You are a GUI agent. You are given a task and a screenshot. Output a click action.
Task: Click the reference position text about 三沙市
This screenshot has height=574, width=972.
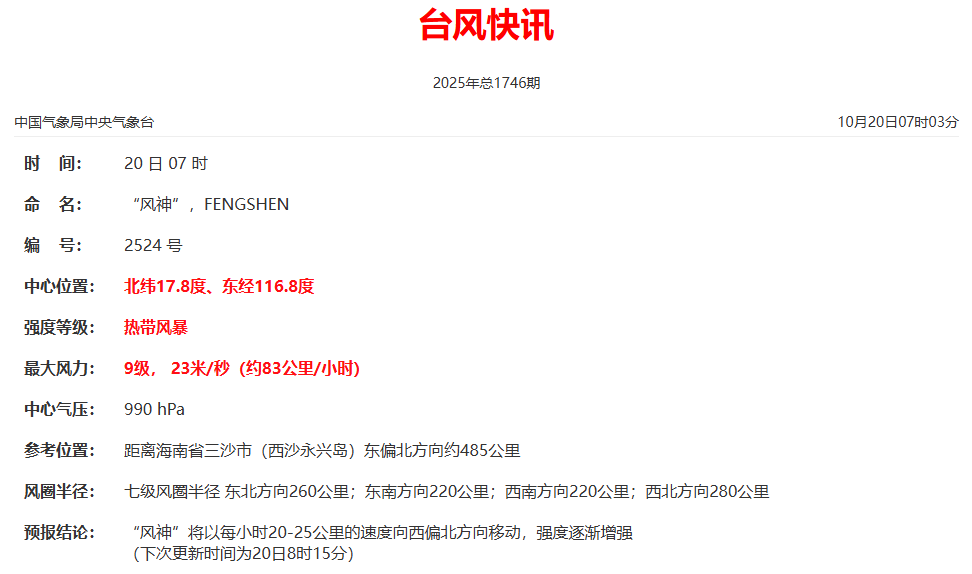pyautogui.click(x=322, y=451)
